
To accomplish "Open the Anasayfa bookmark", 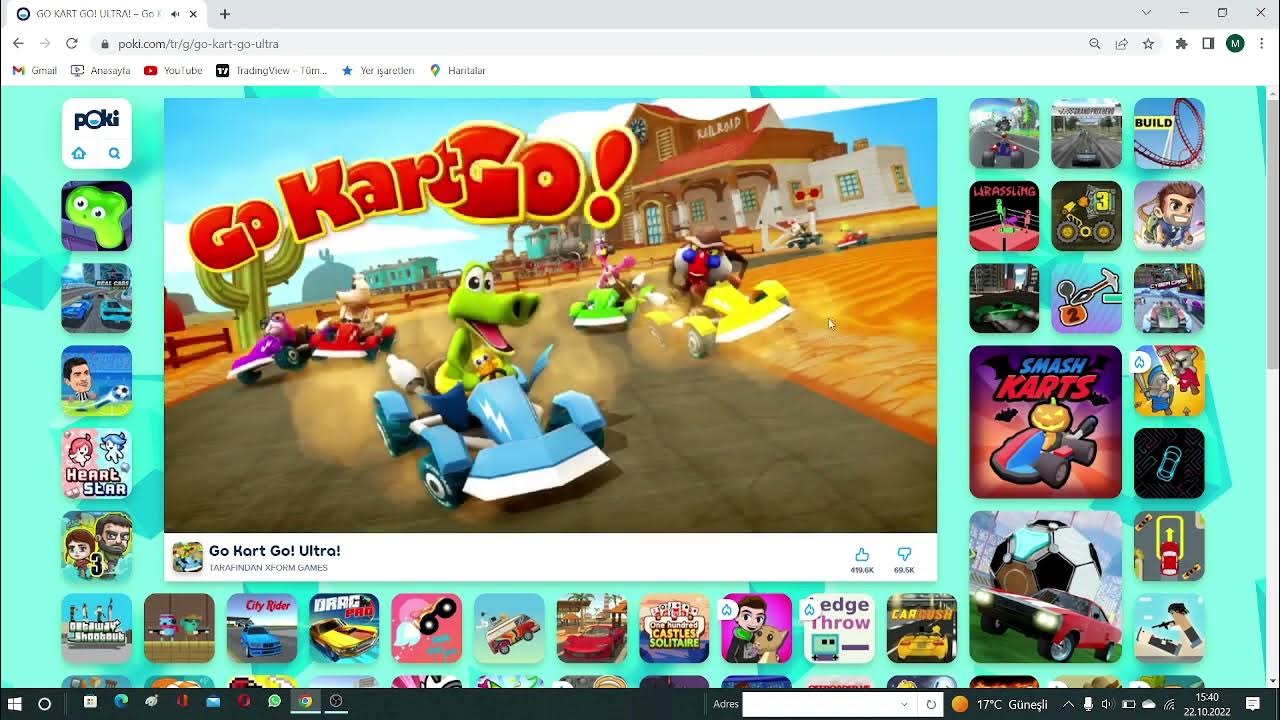I will click(x=101, y=71).
